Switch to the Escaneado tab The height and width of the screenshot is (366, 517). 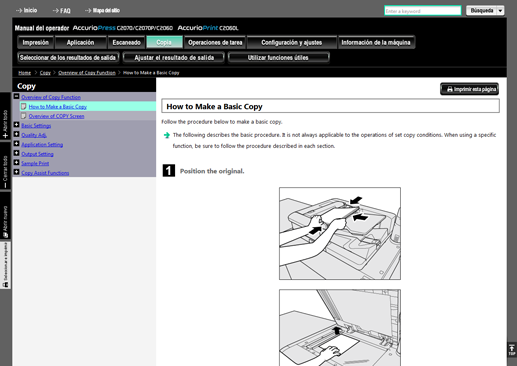pos(126,42)
